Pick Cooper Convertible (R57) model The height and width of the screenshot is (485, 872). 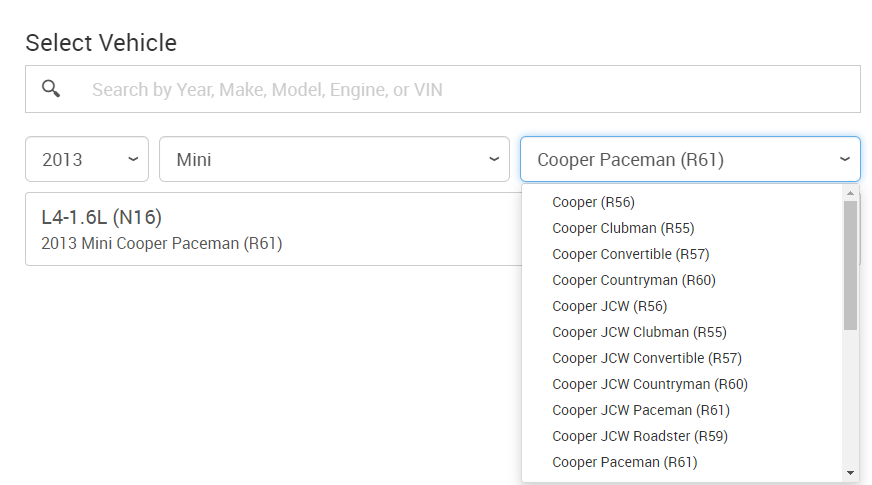click(x=630, y=254)
